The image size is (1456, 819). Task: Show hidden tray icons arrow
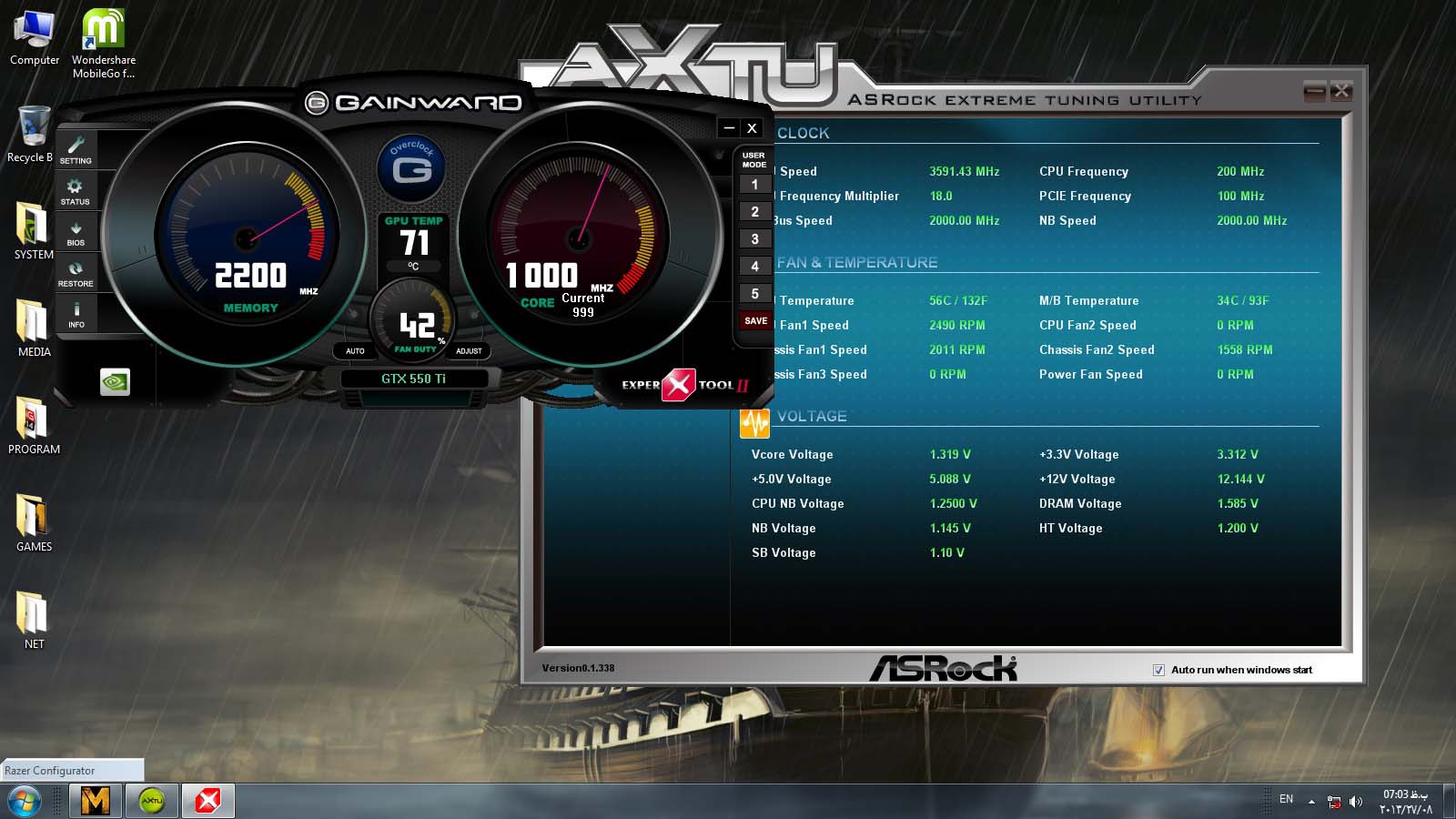tap(1311, 802)
